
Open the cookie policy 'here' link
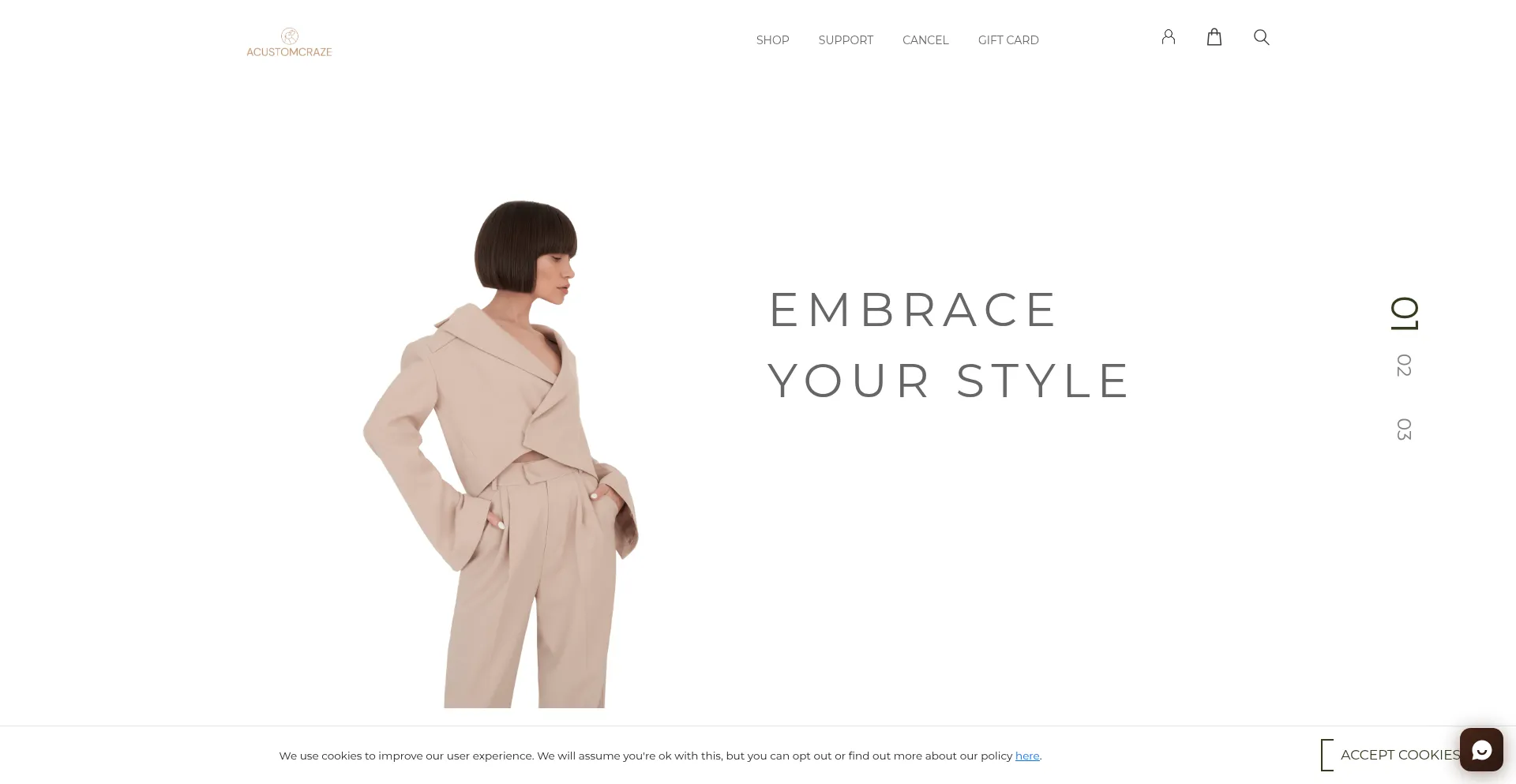pyautogui.click(x=1027, y=756)
